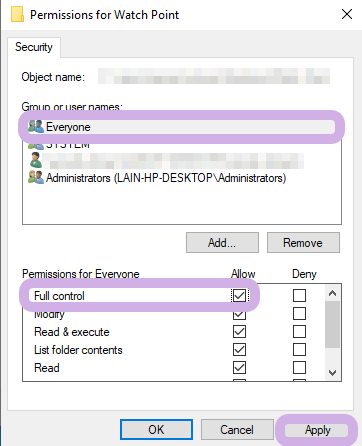
Task: Toggle Allow checkbox for List folder contents
Action: 239,350
